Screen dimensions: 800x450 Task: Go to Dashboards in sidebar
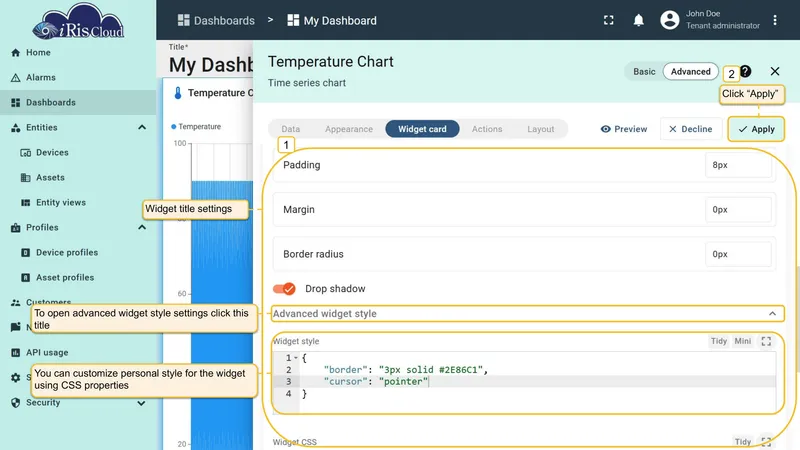tap(78, 103)
